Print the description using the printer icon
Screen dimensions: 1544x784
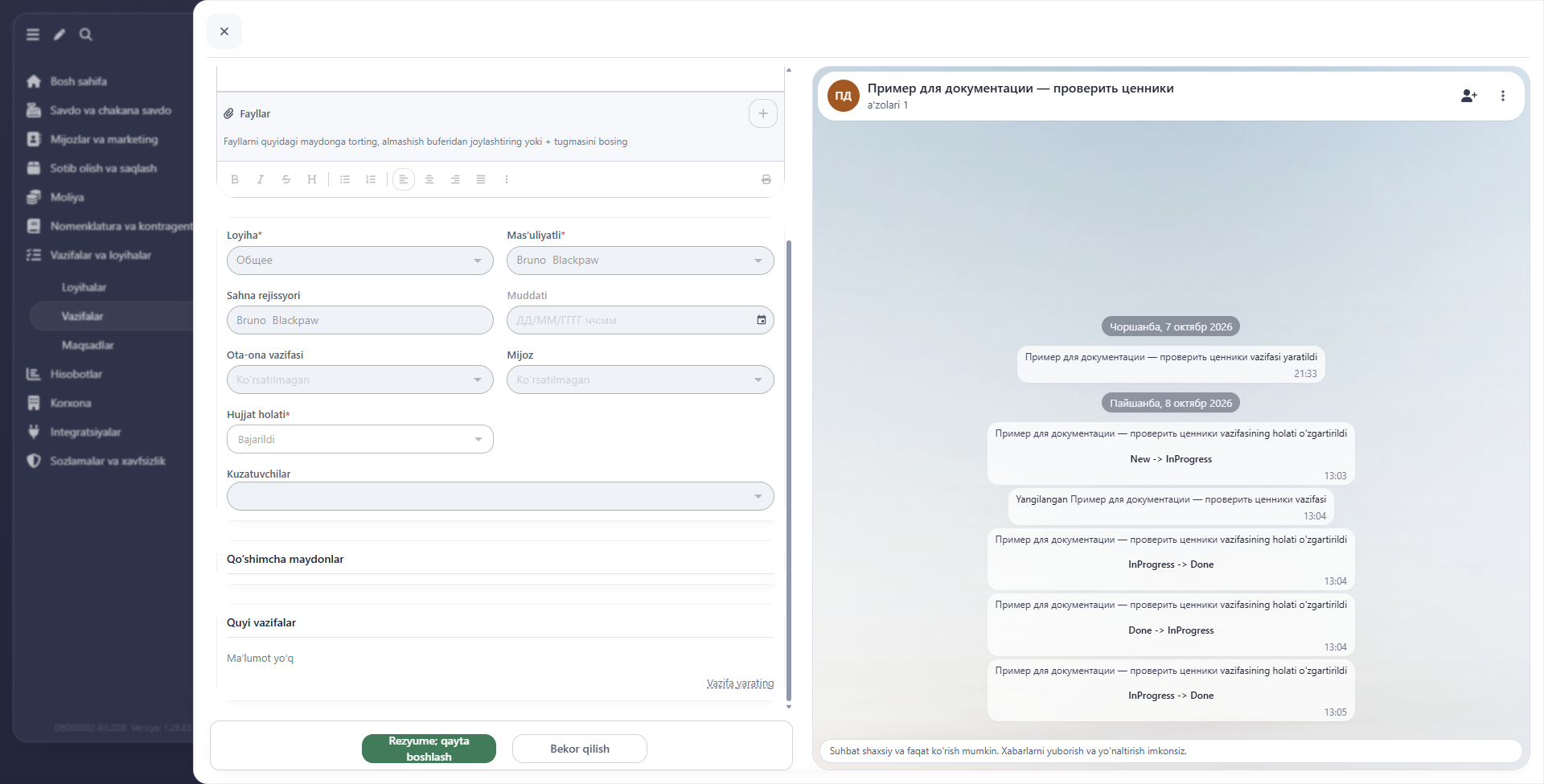[x=766, y=179]
